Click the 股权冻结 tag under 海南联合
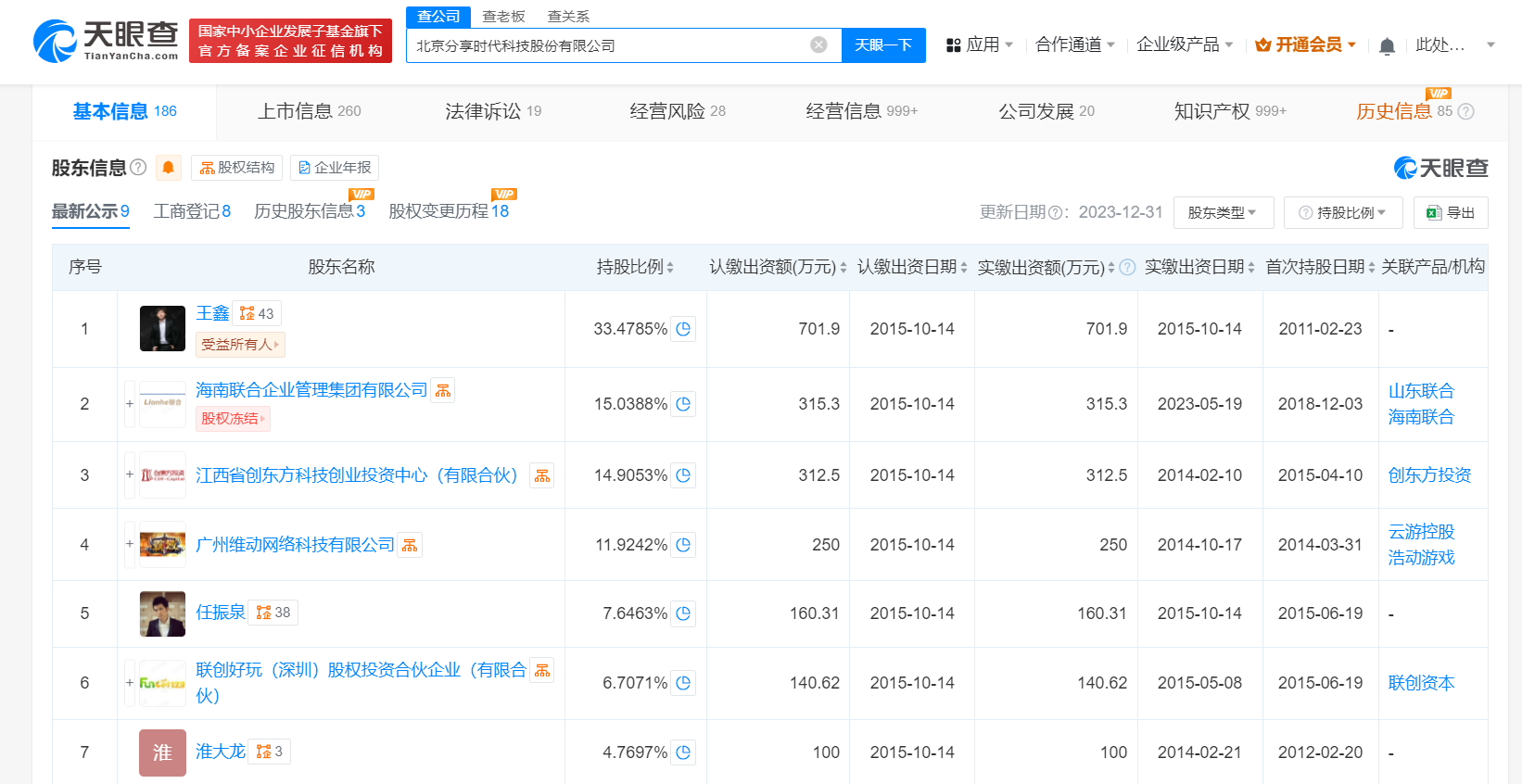 pyautogui.click(x=233, y=419)
